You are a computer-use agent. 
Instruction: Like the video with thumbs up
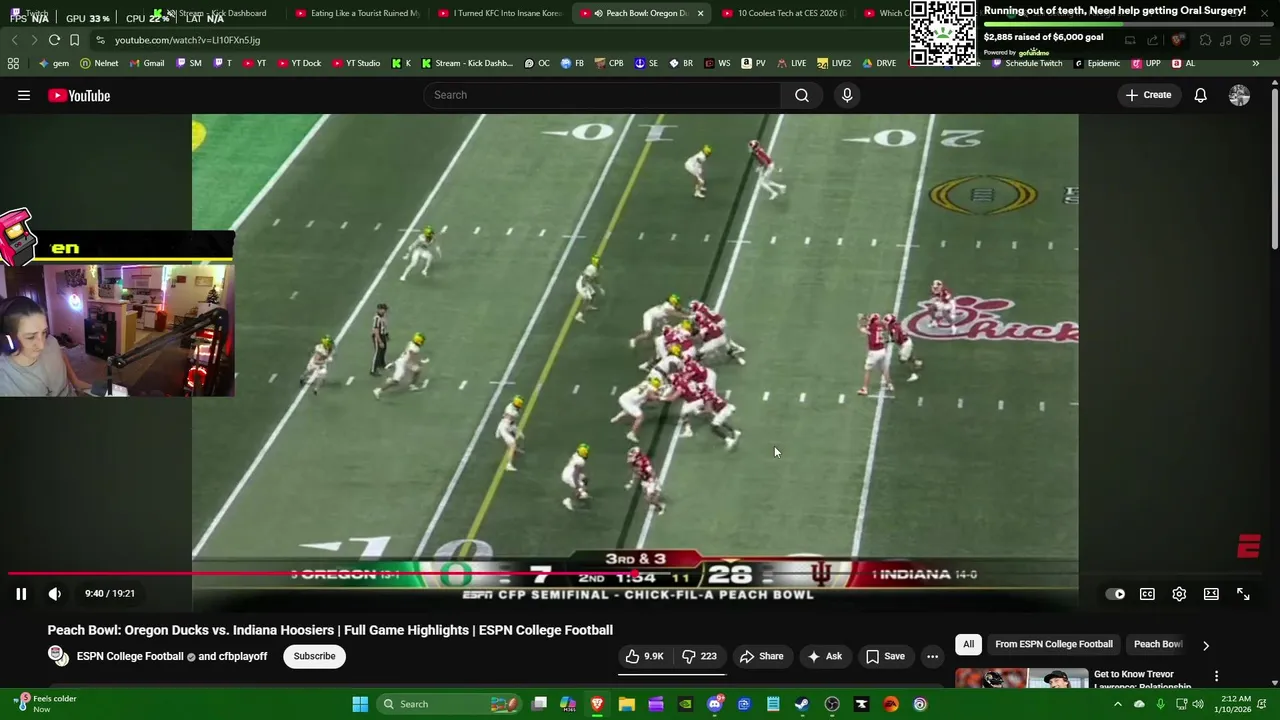tap(644, 656)
